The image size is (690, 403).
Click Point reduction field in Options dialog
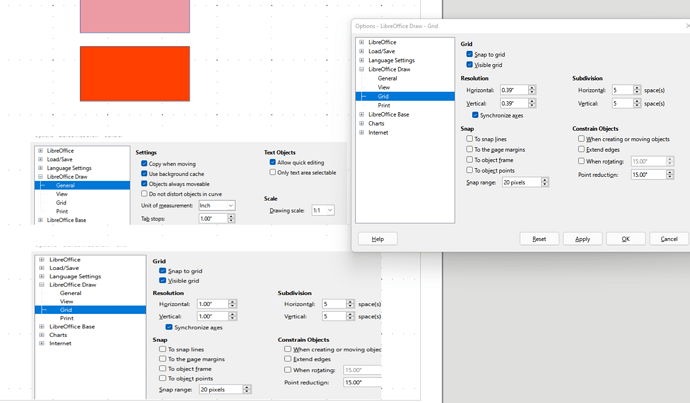(x=648, y=175)
